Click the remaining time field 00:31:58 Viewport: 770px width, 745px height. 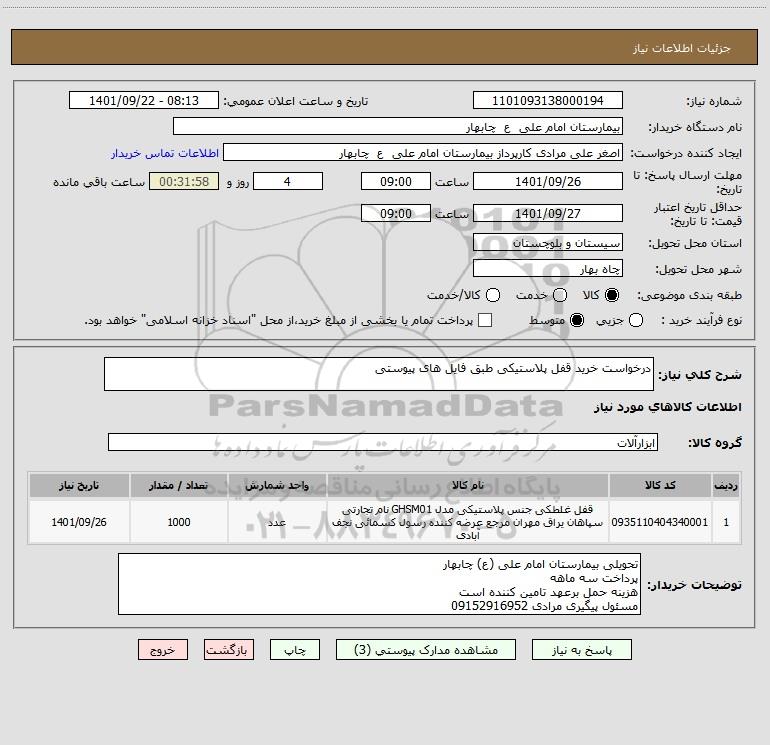184,181
